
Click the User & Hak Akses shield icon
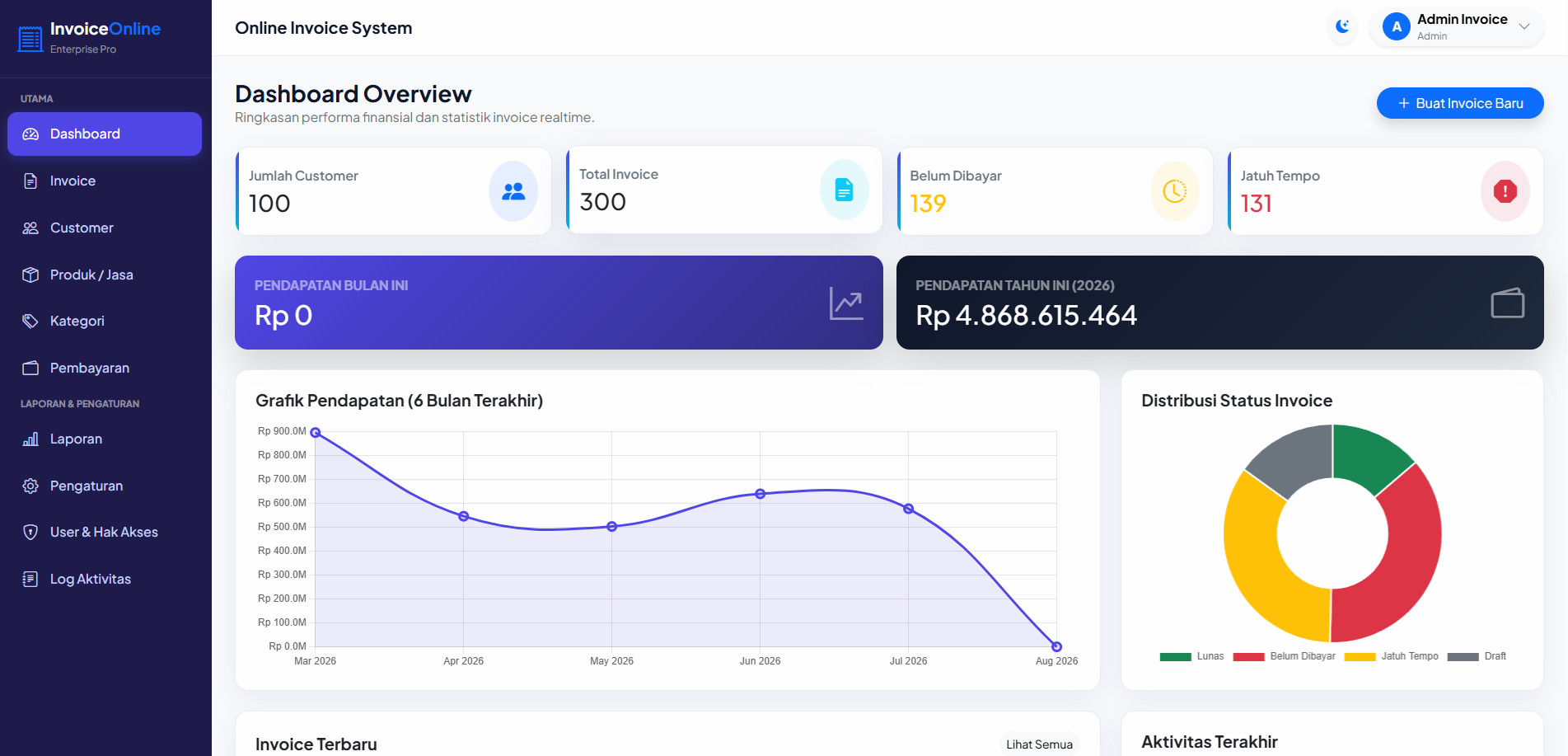tap(30, 532)
